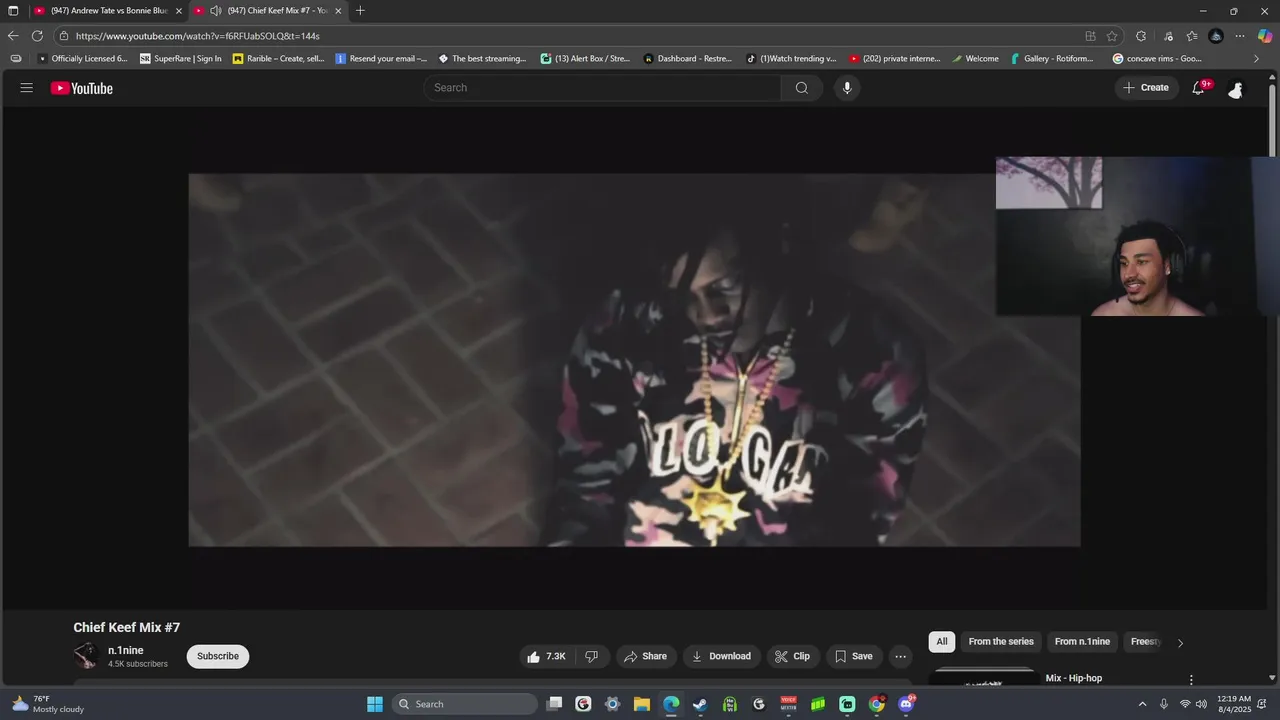Open the Create dropdown button
Image resolution: width=1280 pixels, height=720 pixels.
coord(1146,88)
